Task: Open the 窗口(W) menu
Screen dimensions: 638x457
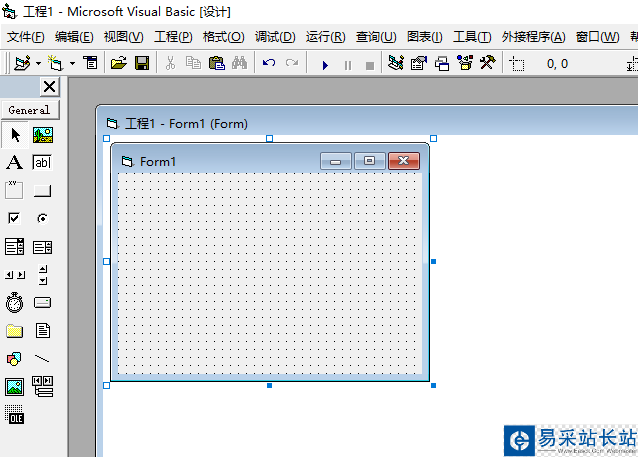Action: tap(597, 37)
